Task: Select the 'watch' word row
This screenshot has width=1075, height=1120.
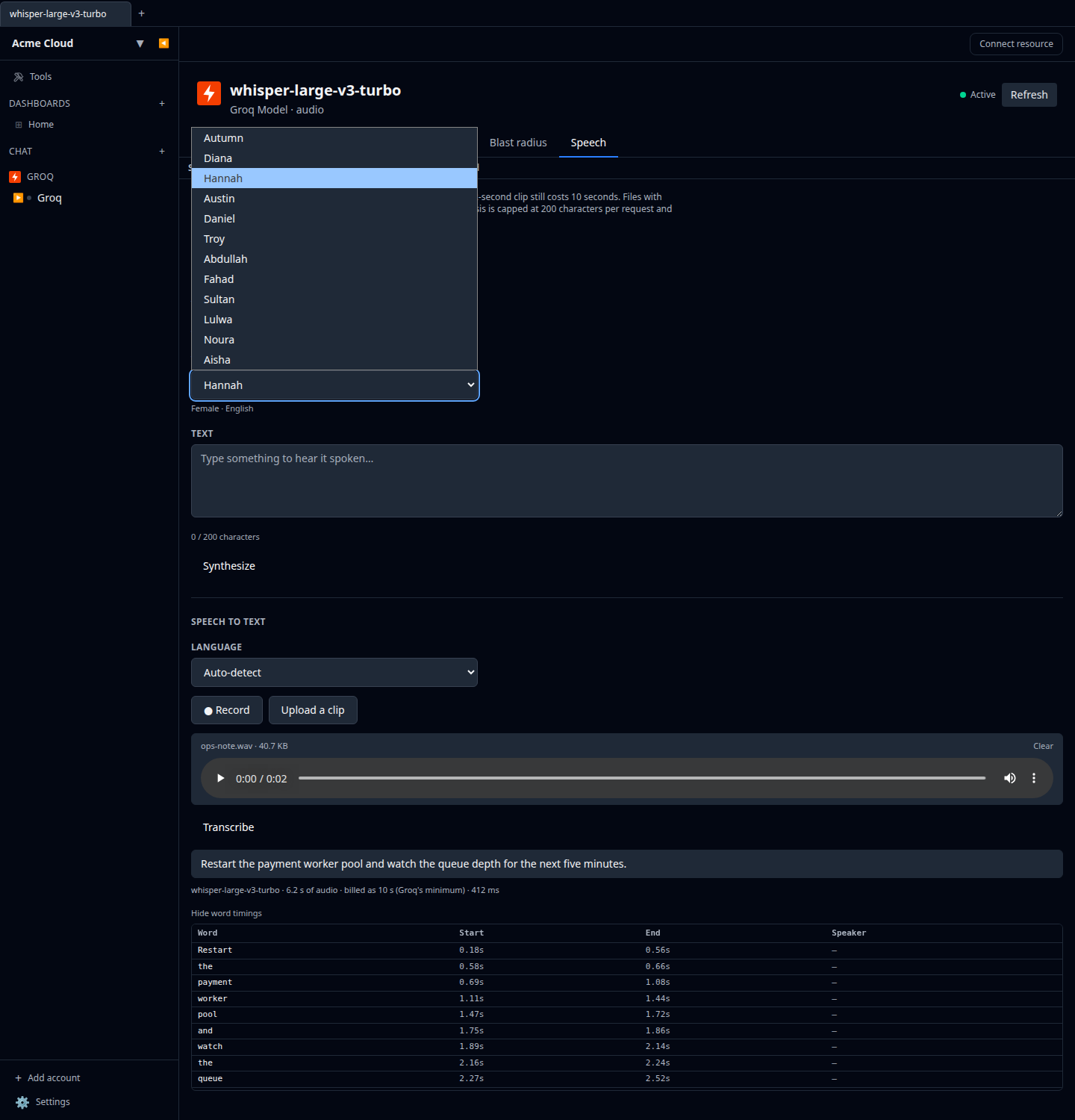Action: click(627, 1047)
